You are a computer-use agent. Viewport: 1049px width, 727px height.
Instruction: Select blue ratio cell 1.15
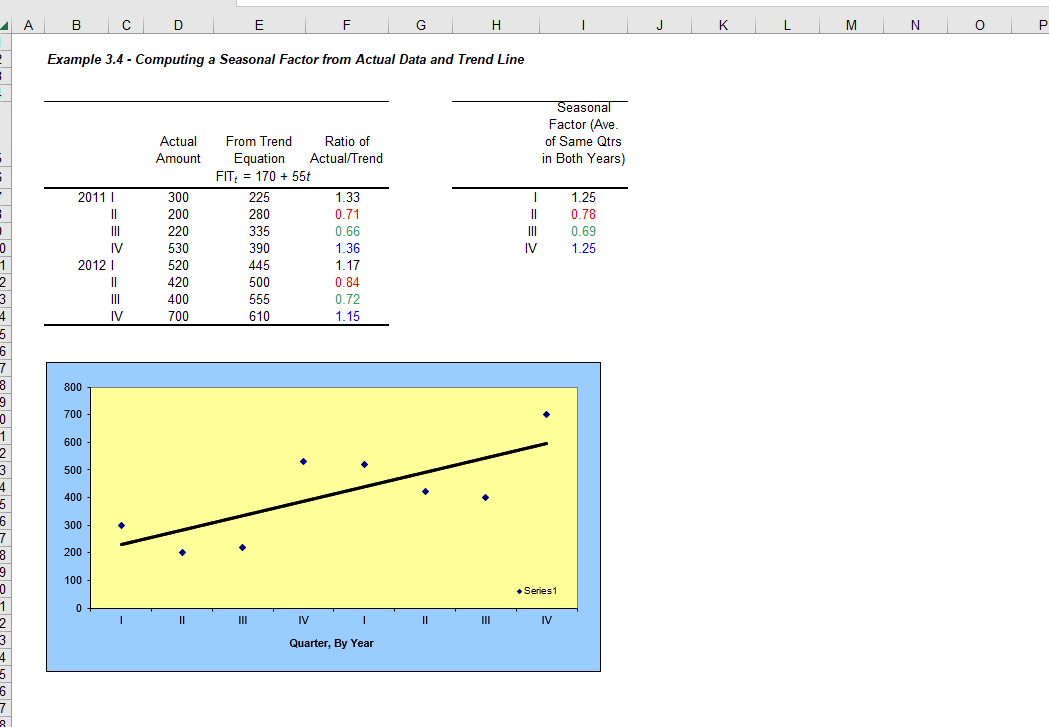click(x=347, y=316)
